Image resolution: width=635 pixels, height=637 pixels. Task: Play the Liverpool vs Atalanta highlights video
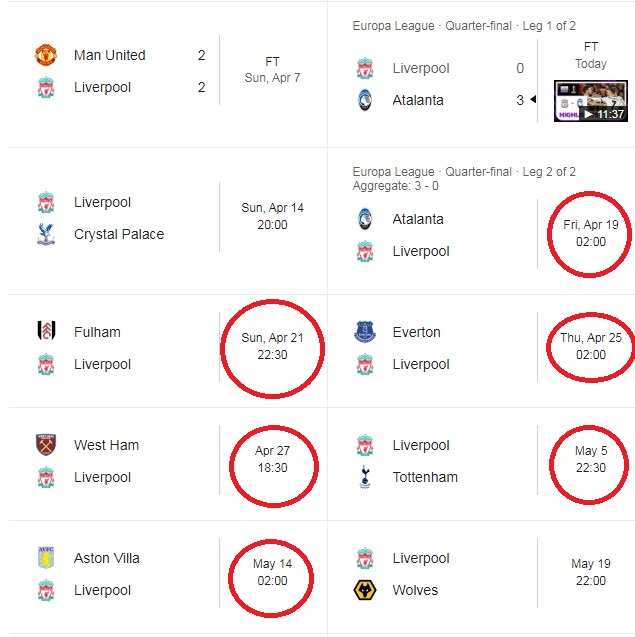591,101
